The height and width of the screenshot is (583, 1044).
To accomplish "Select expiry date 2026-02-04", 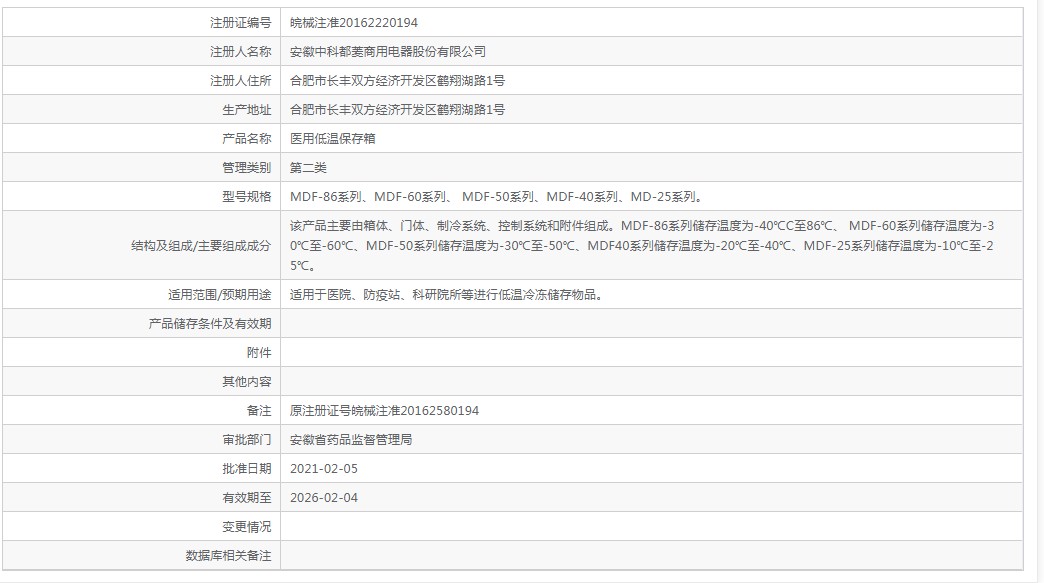I will pyautogui.click(x=324, y=498).
